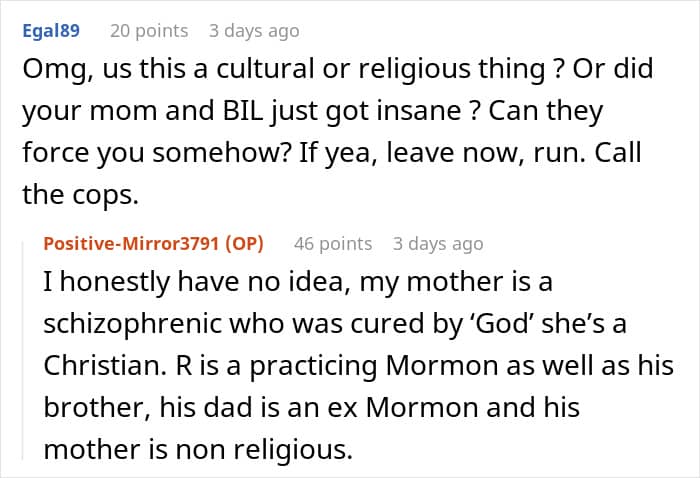Select the word "schizophrenic" in the reply
Image resolution: width=700 pixels, height=478 pixels.
pyautogui.click(x=133, y=324)
